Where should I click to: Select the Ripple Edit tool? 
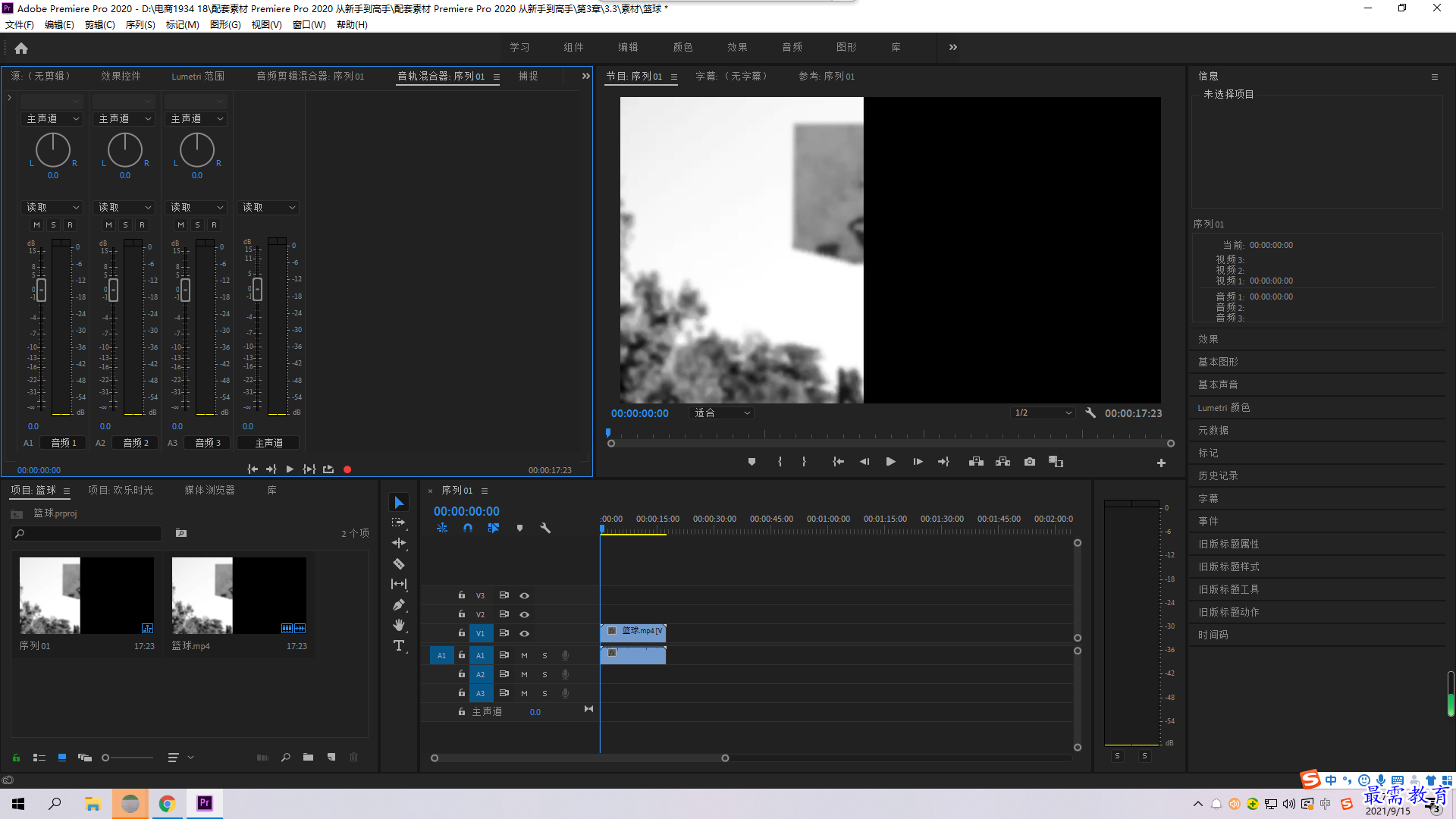coord(399,543)
